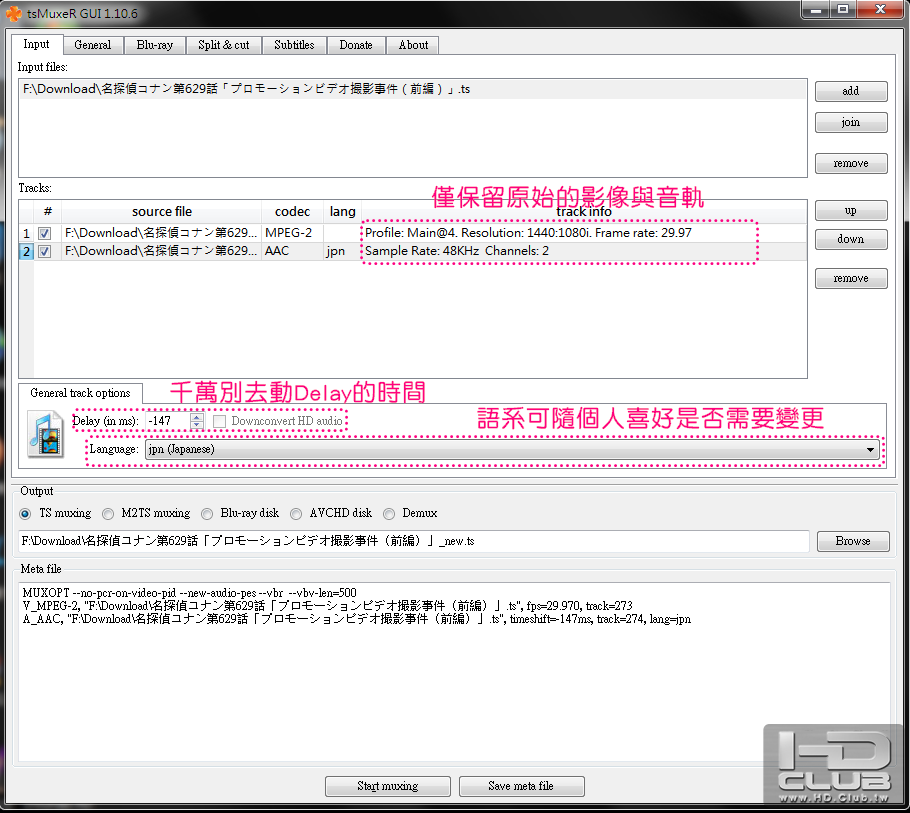Select the input file entry ending in .ts
910x813 pixels.
pos(413,89)
